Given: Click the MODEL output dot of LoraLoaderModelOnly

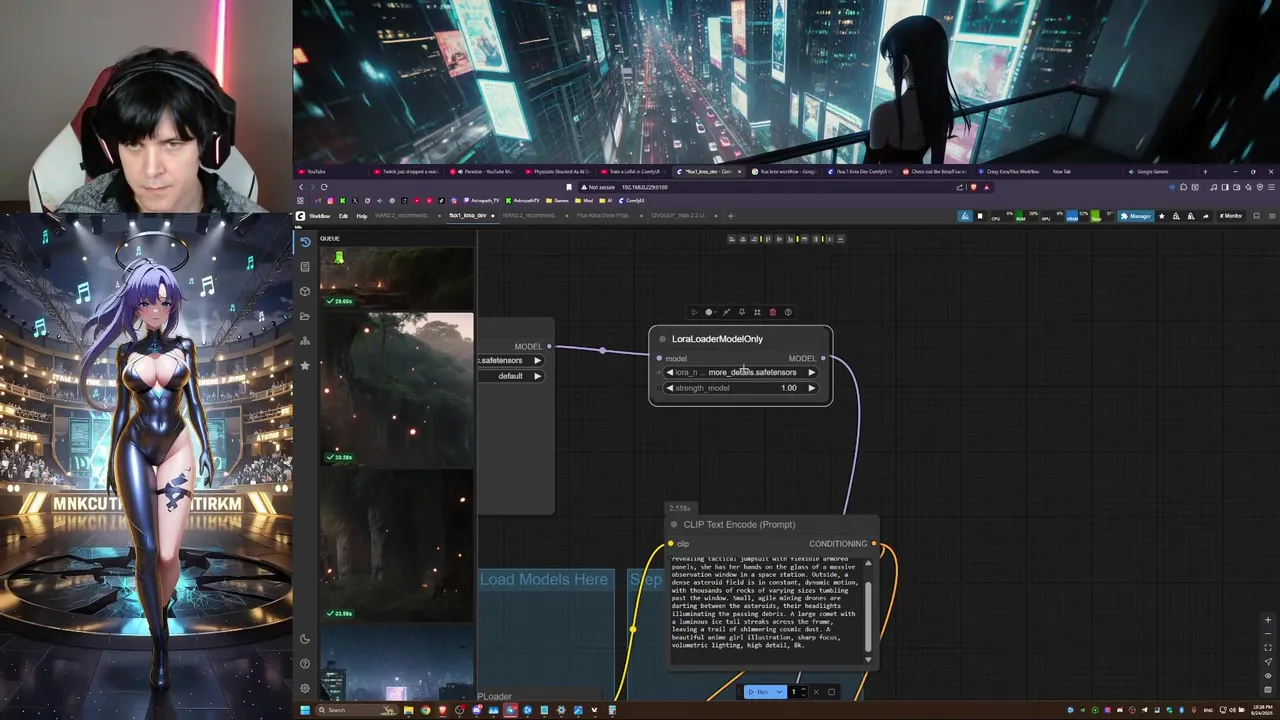Looking at the screenshot, I should [823, 358].
